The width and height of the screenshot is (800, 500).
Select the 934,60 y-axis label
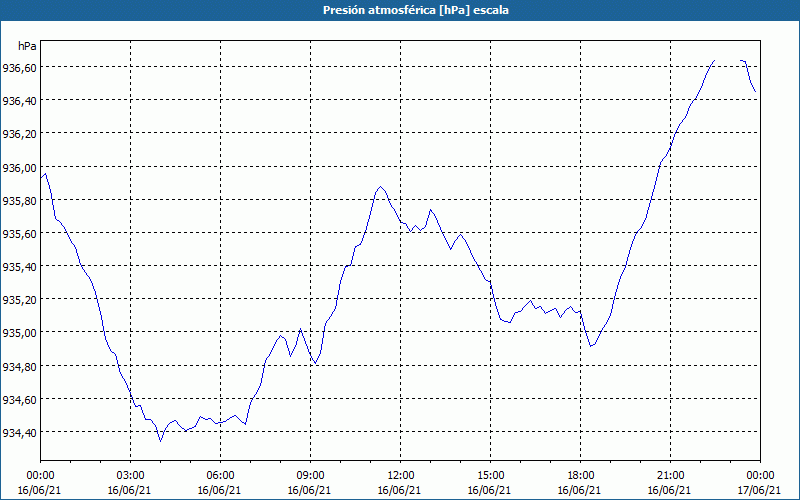[x=19, y=399]
